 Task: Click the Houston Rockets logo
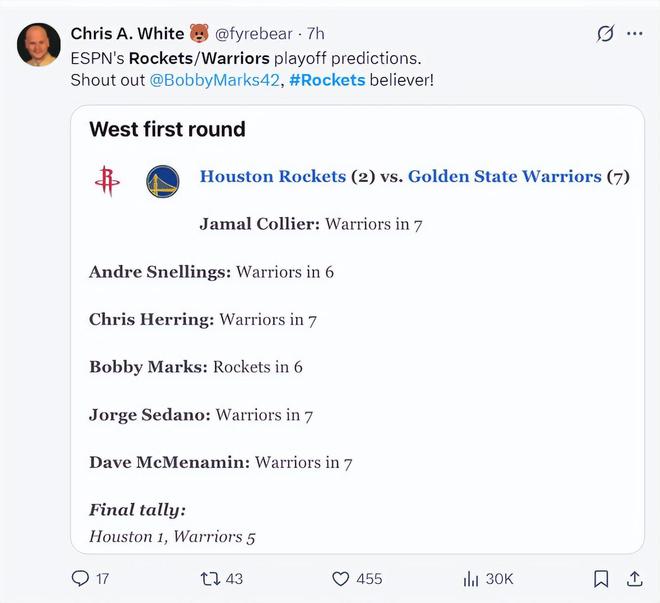coord(106,181)
